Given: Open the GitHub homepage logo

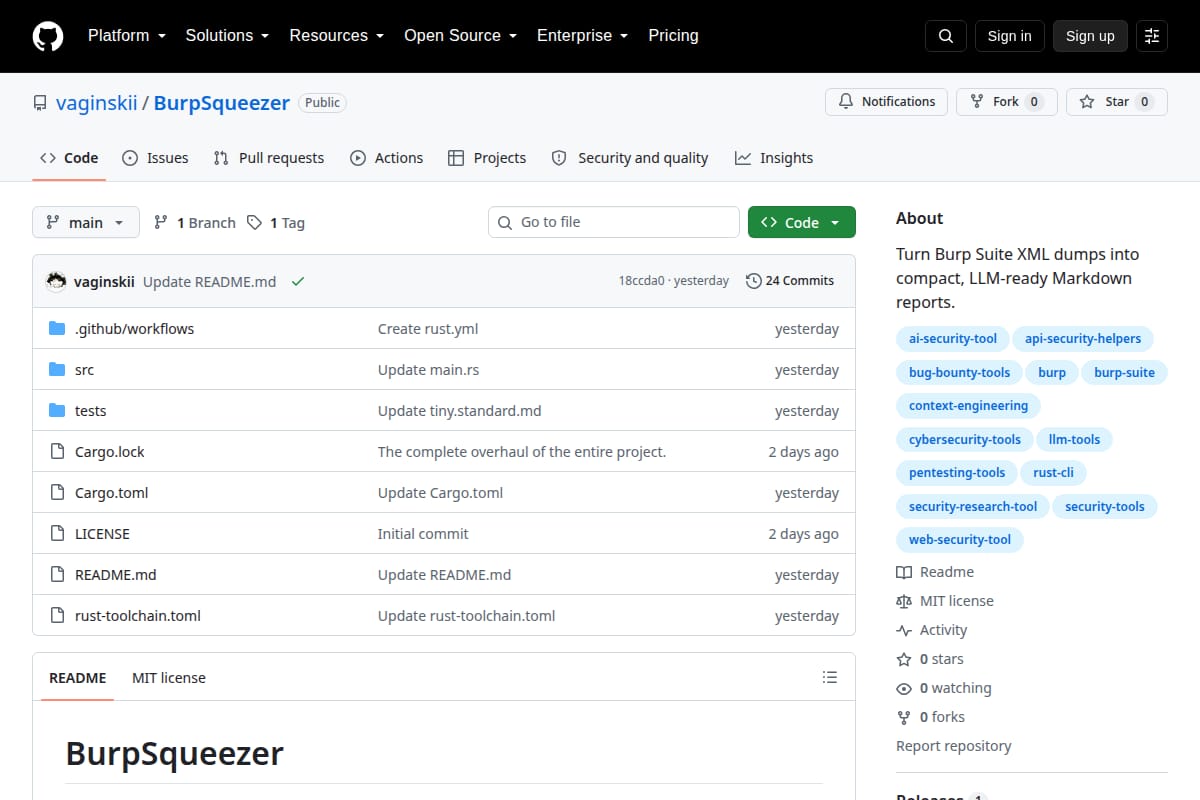Looking at the screenshot, I should (48, 36).
